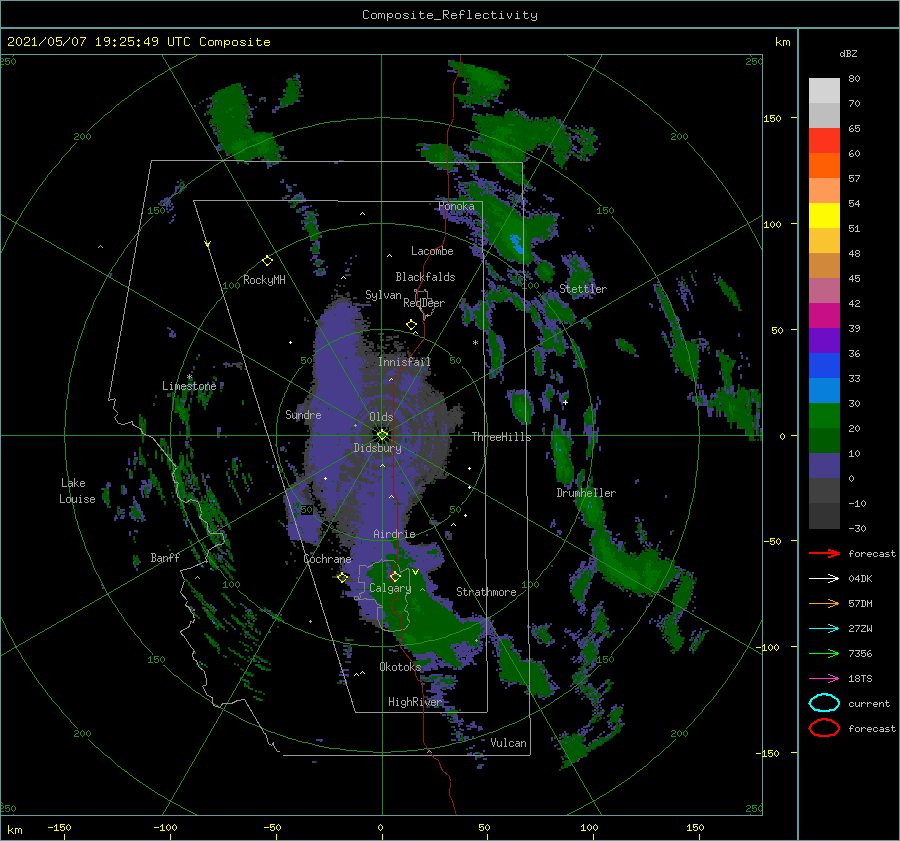Click the Ponoka city label
This screenshot has height=841, width=900.
456,206
